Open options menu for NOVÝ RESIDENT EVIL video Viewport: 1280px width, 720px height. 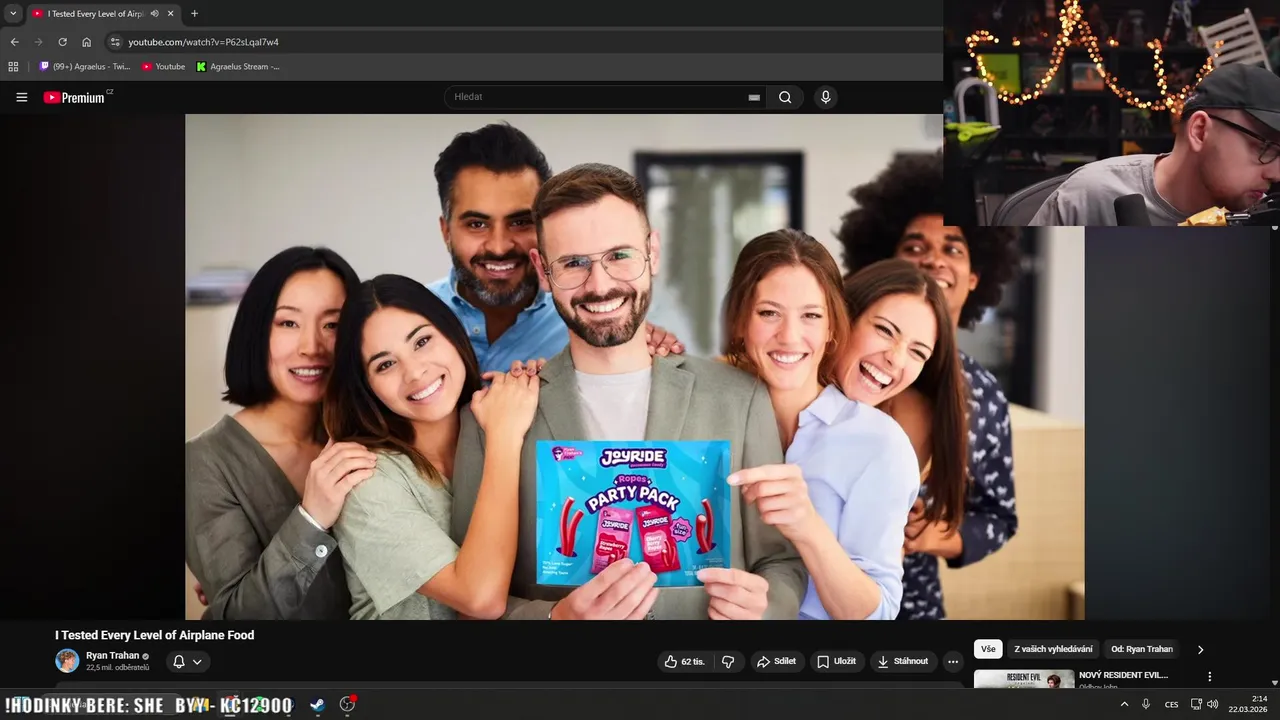(x=1209, y=677)
